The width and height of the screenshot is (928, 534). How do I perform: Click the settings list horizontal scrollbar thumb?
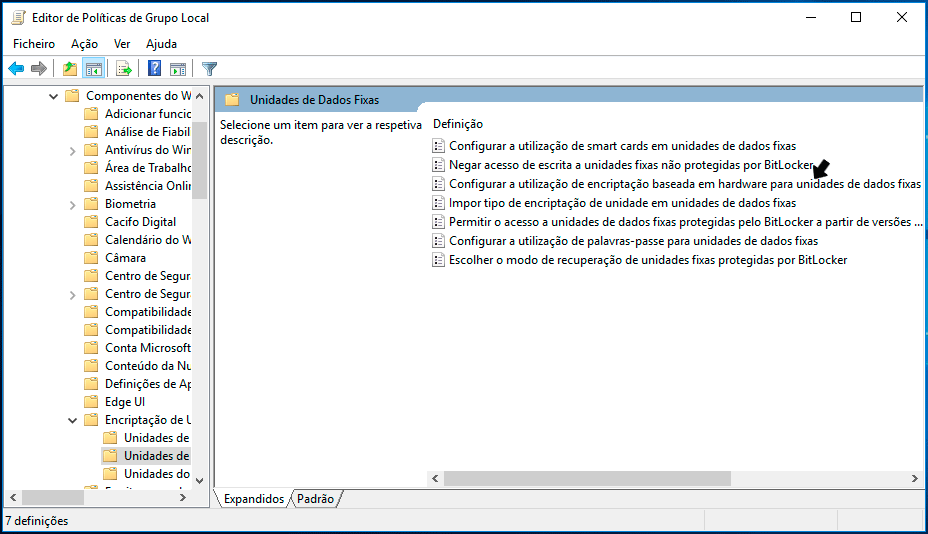587,478
